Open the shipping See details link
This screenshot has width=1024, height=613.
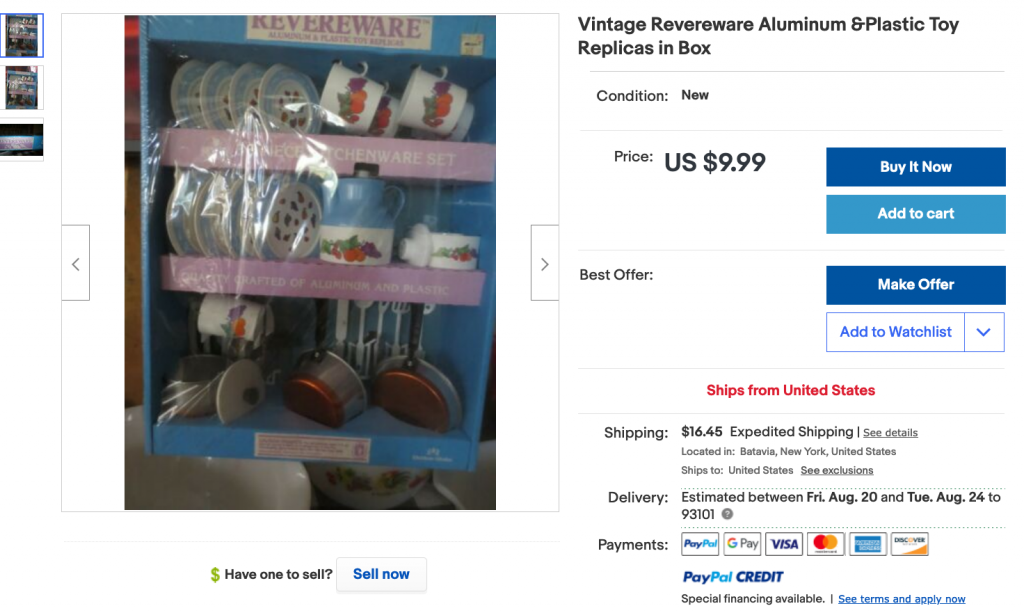(x=890, y=433)
